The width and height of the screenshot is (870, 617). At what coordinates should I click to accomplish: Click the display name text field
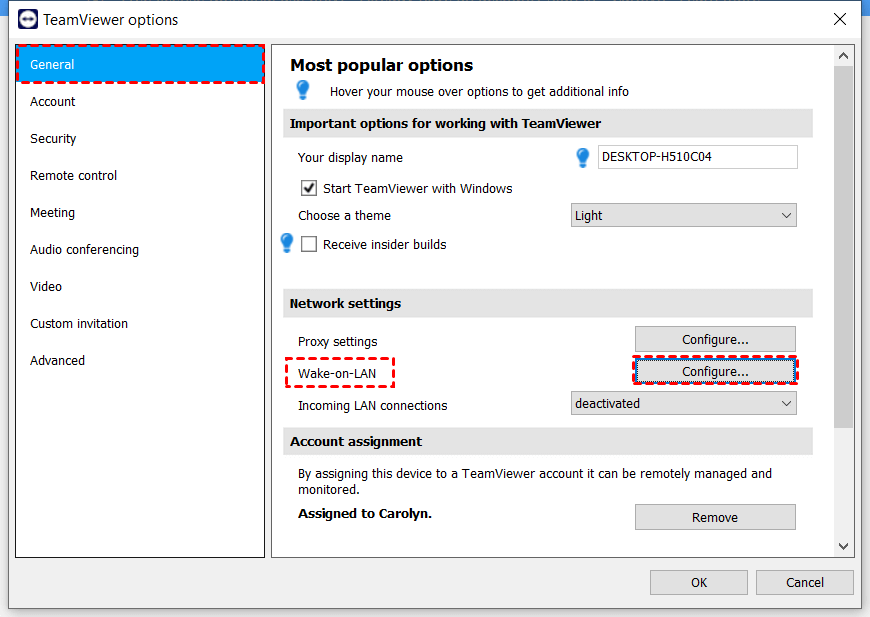click(x=697, y=157)
